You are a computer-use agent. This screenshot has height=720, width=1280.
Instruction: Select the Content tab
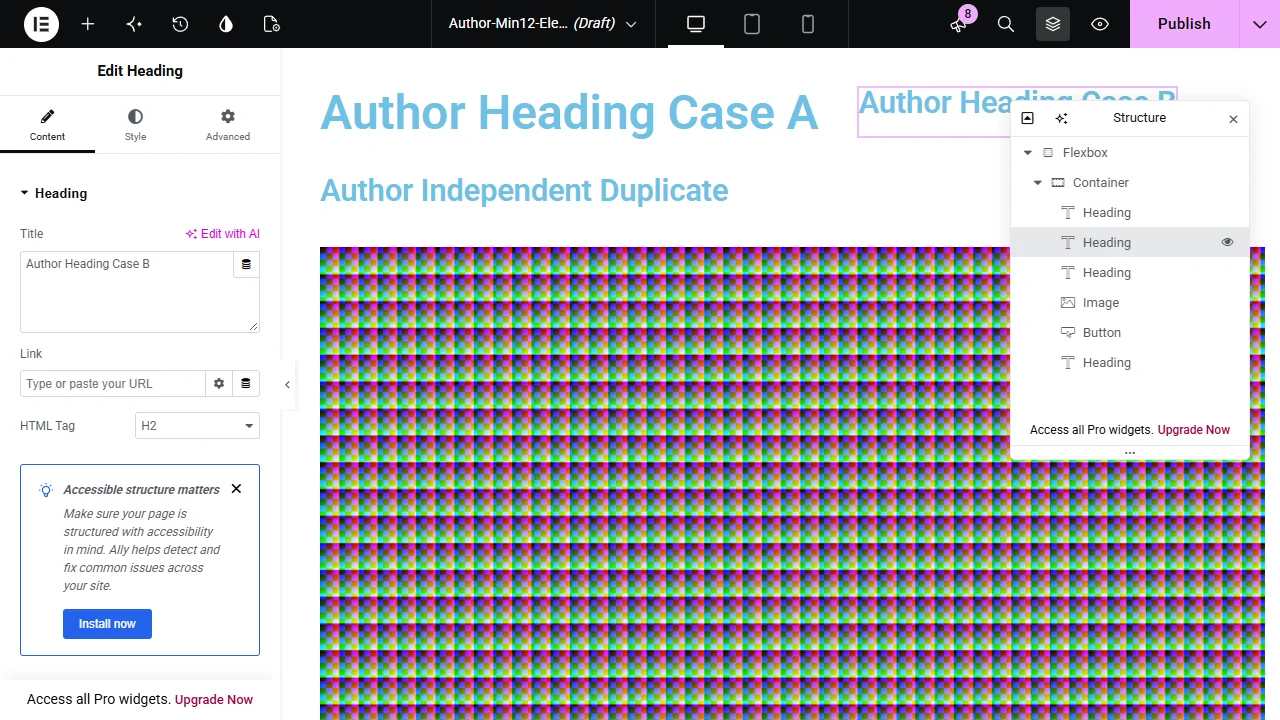tap(47, 125)
